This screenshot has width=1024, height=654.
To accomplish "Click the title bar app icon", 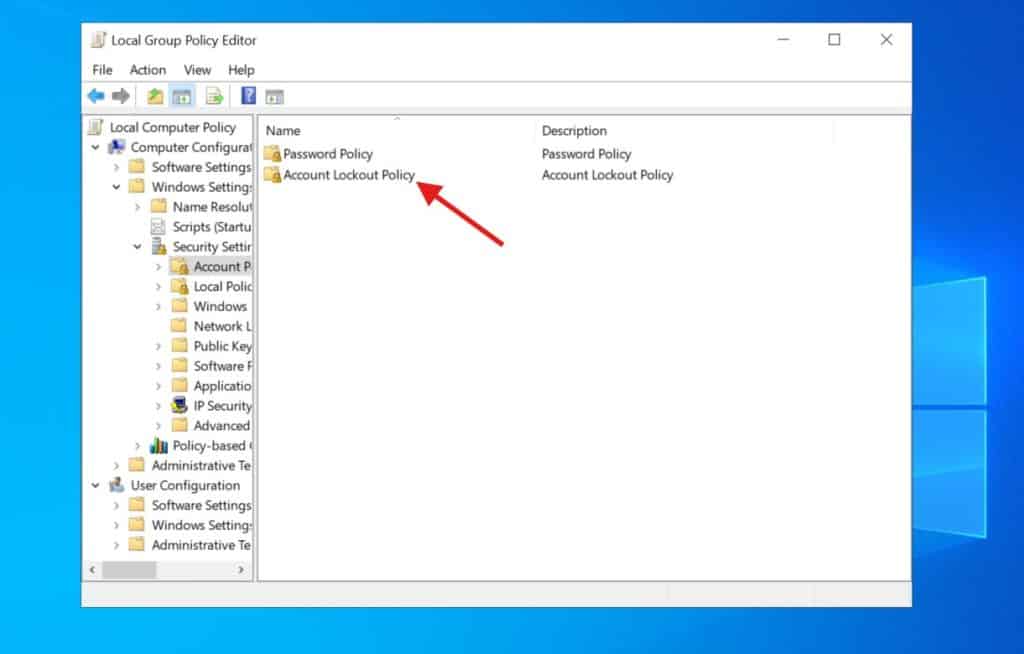I will 98,40.
